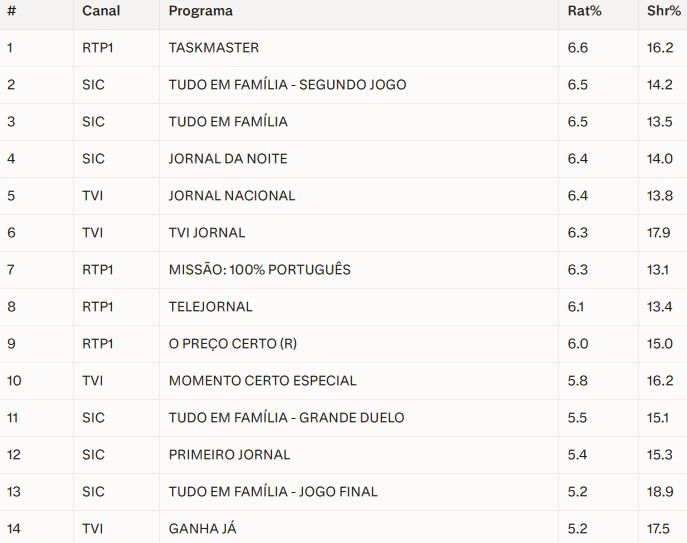Select the TELEJORNAL program cell

point(210,307)
